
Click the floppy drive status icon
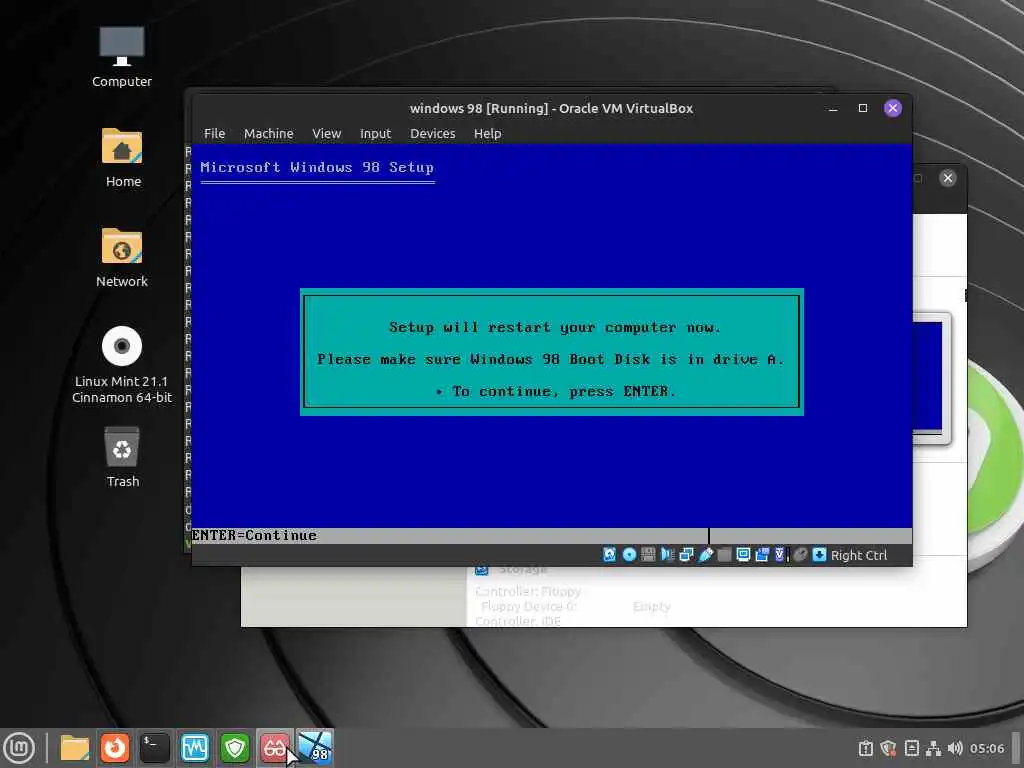point(648,555)
